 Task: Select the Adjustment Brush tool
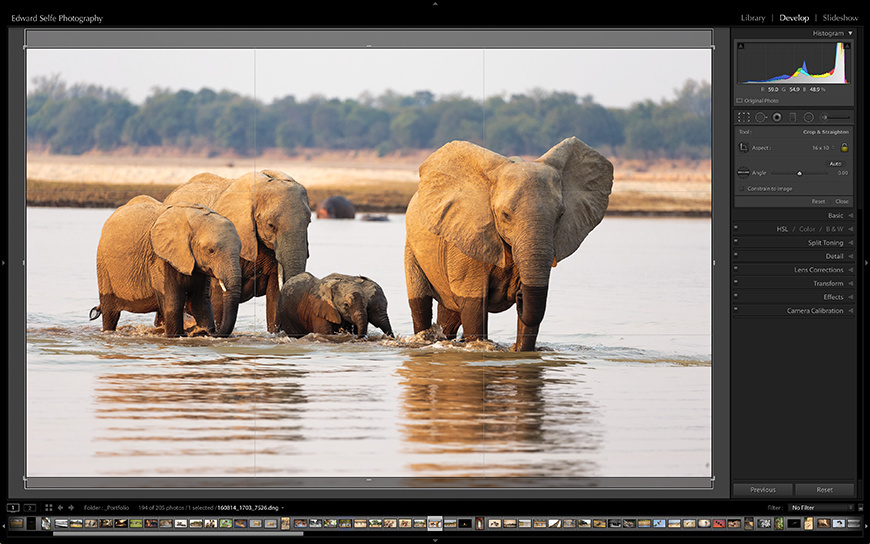(x=836, y=117)
